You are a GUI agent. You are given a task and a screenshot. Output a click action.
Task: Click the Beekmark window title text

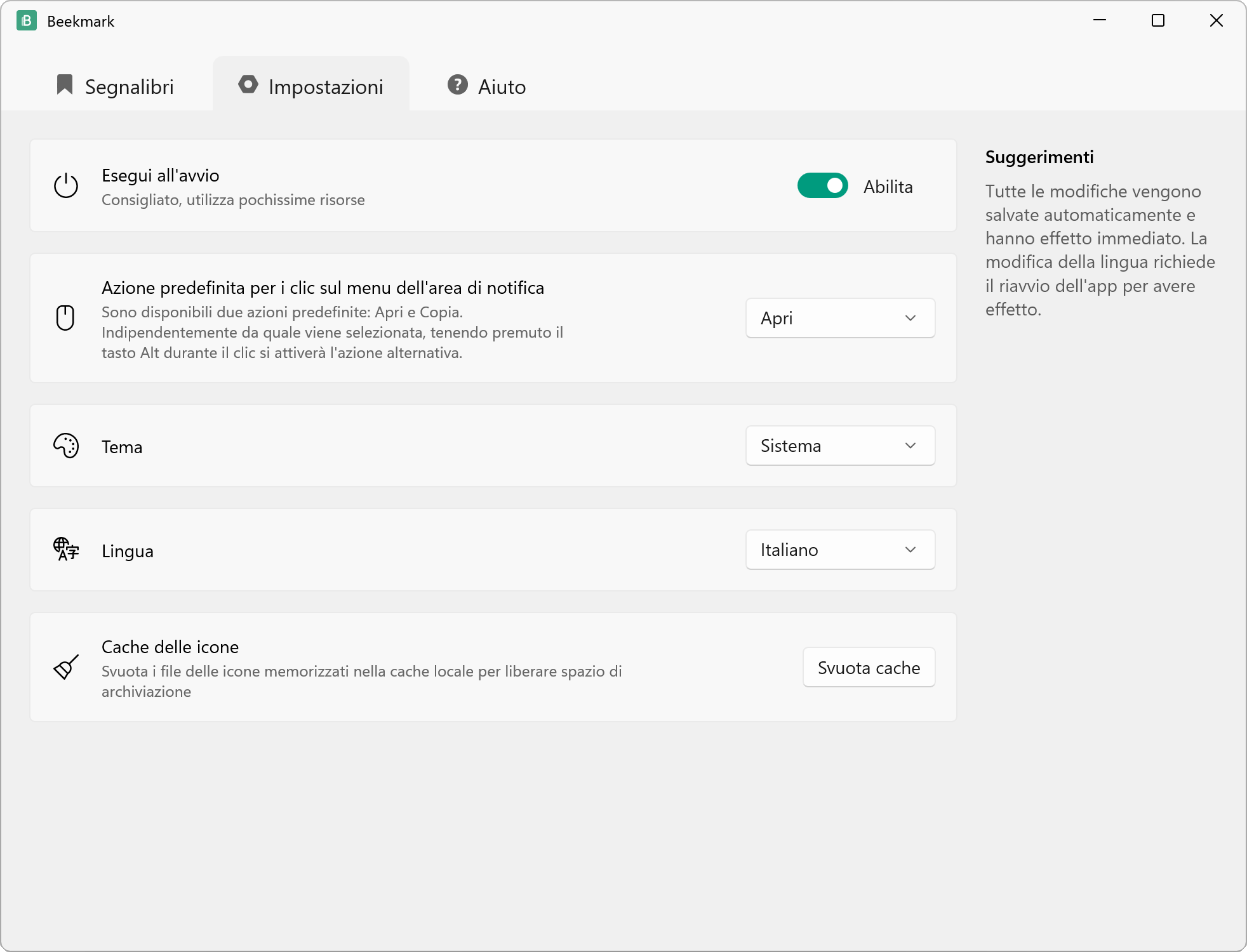[81, 21]
